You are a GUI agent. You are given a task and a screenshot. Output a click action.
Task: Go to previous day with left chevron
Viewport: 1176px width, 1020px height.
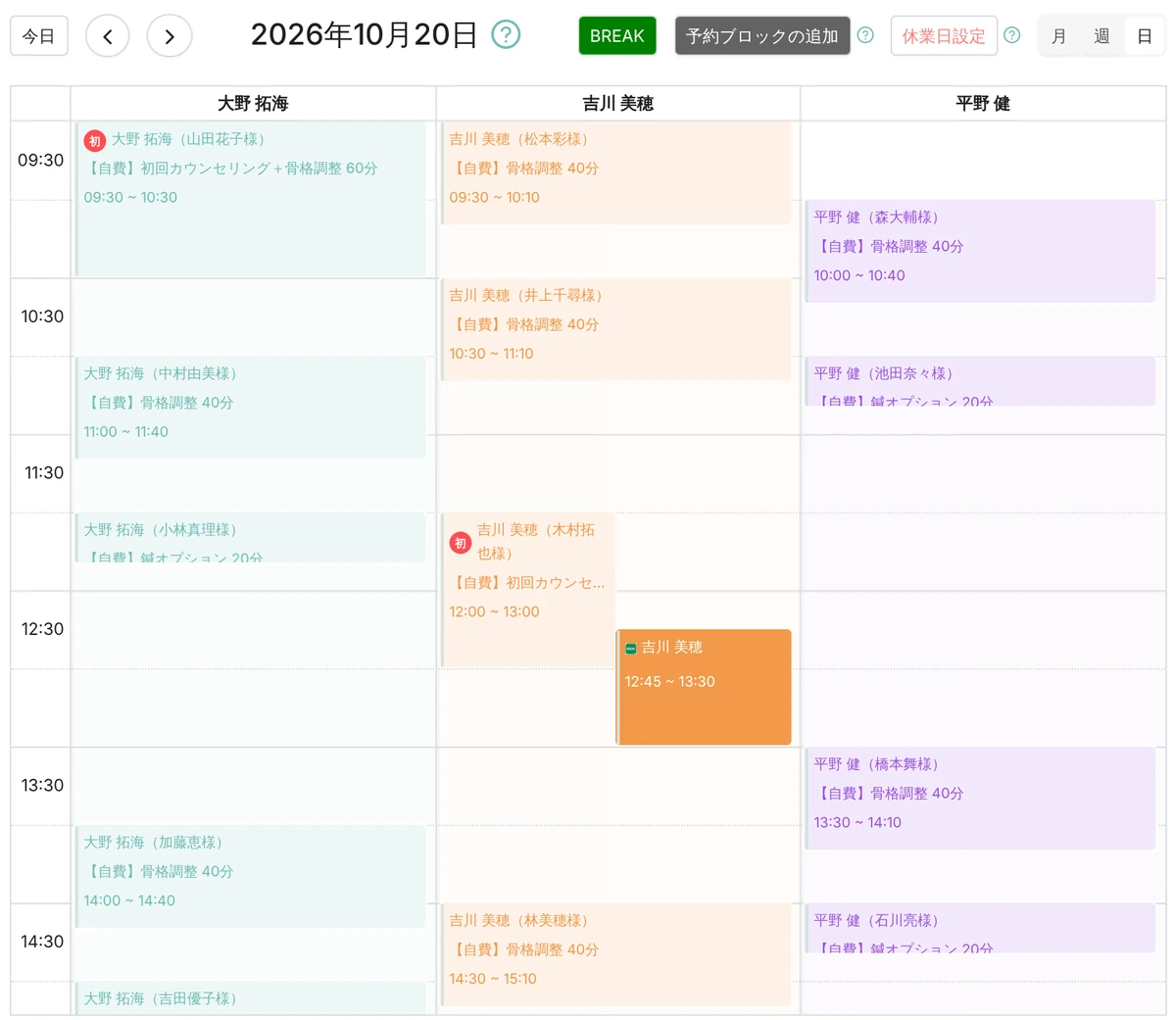click(108, 36)
